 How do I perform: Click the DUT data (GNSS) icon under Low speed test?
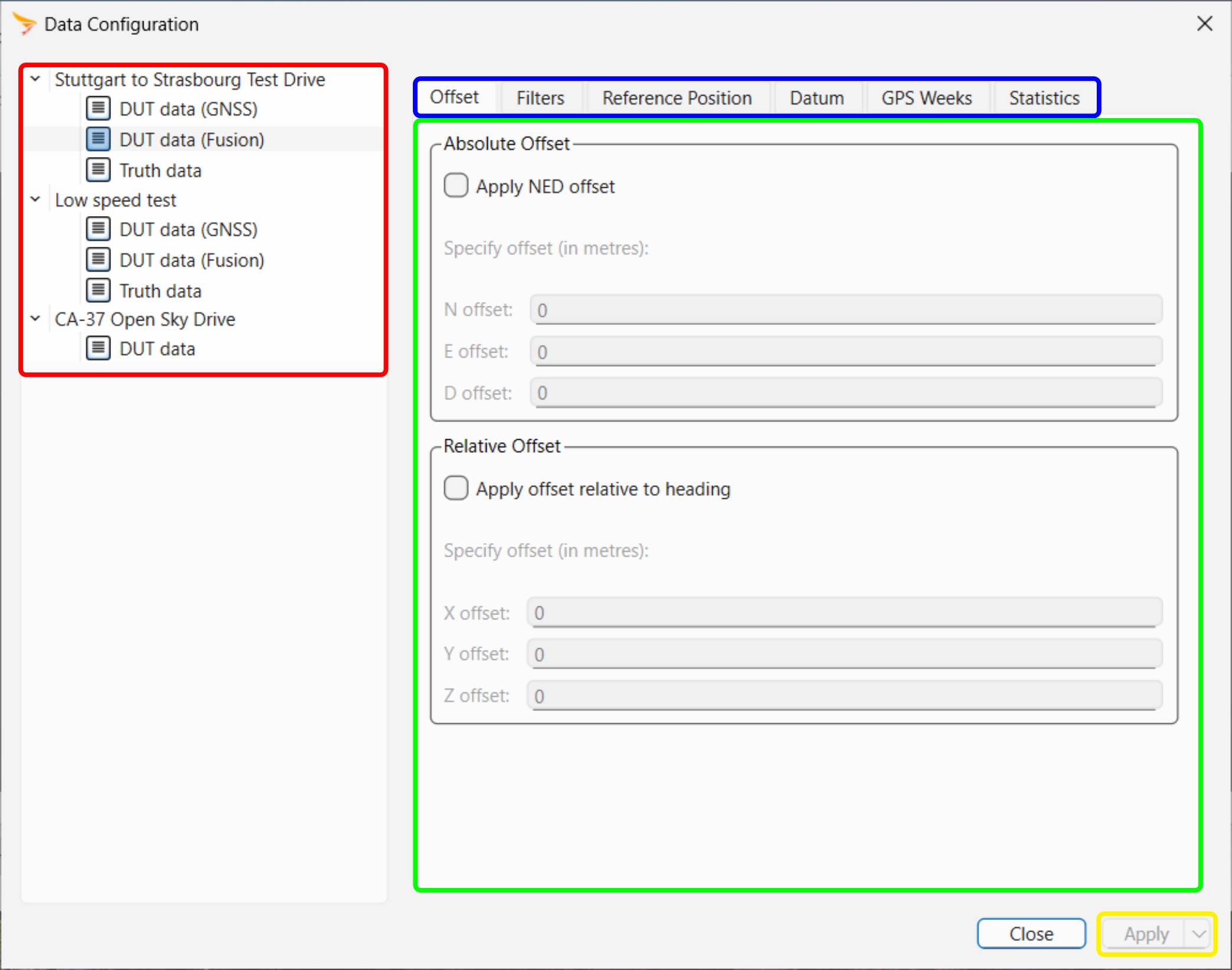pos(98,229)
